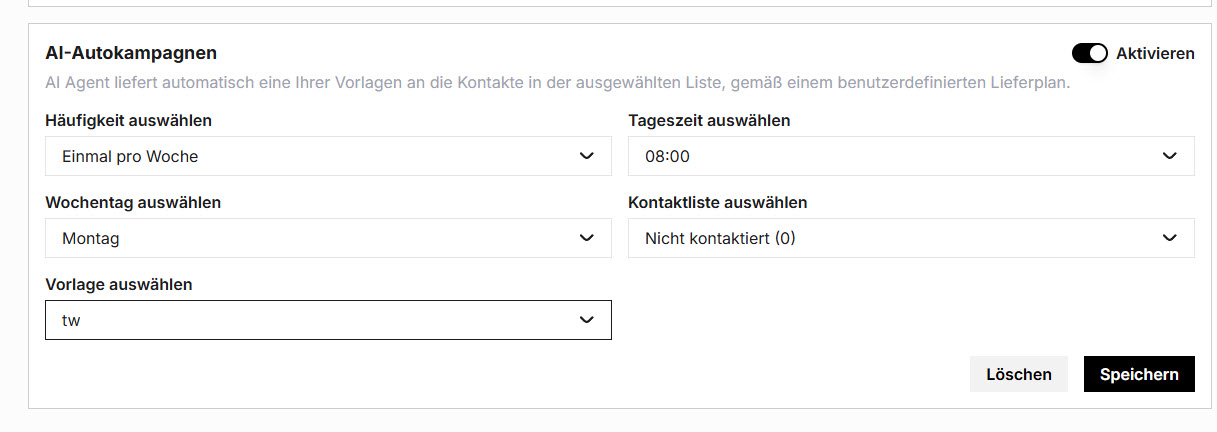Toggle the Aktivieren switch off
Image resolution: width=1217 pixels, height=432 pixels.
(x=1089, y=53)
